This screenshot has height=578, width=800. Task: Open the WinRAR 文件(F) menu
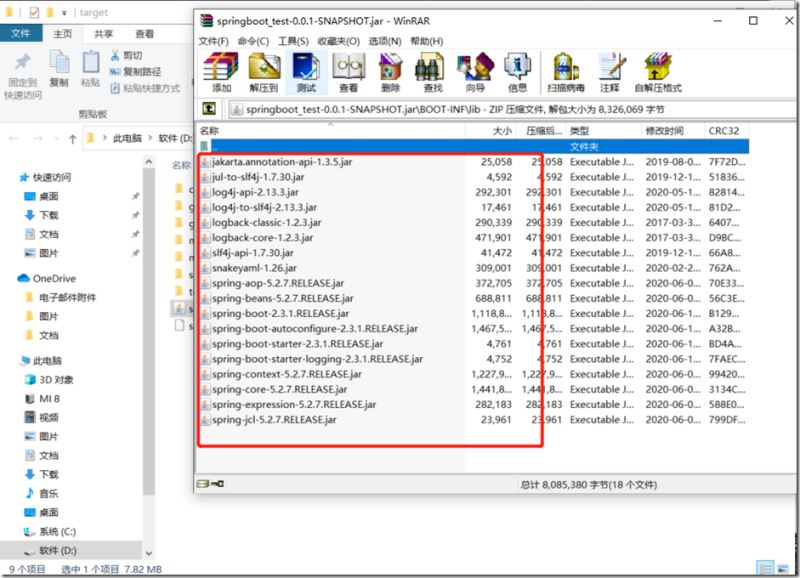click(x=213, y=41)
